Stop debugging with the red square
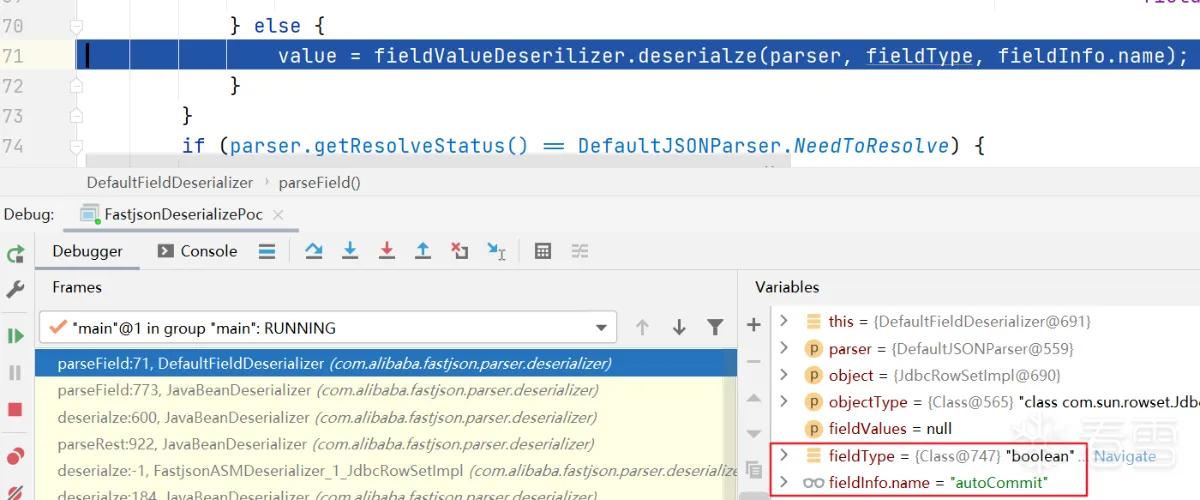 (x=15, y=409)
